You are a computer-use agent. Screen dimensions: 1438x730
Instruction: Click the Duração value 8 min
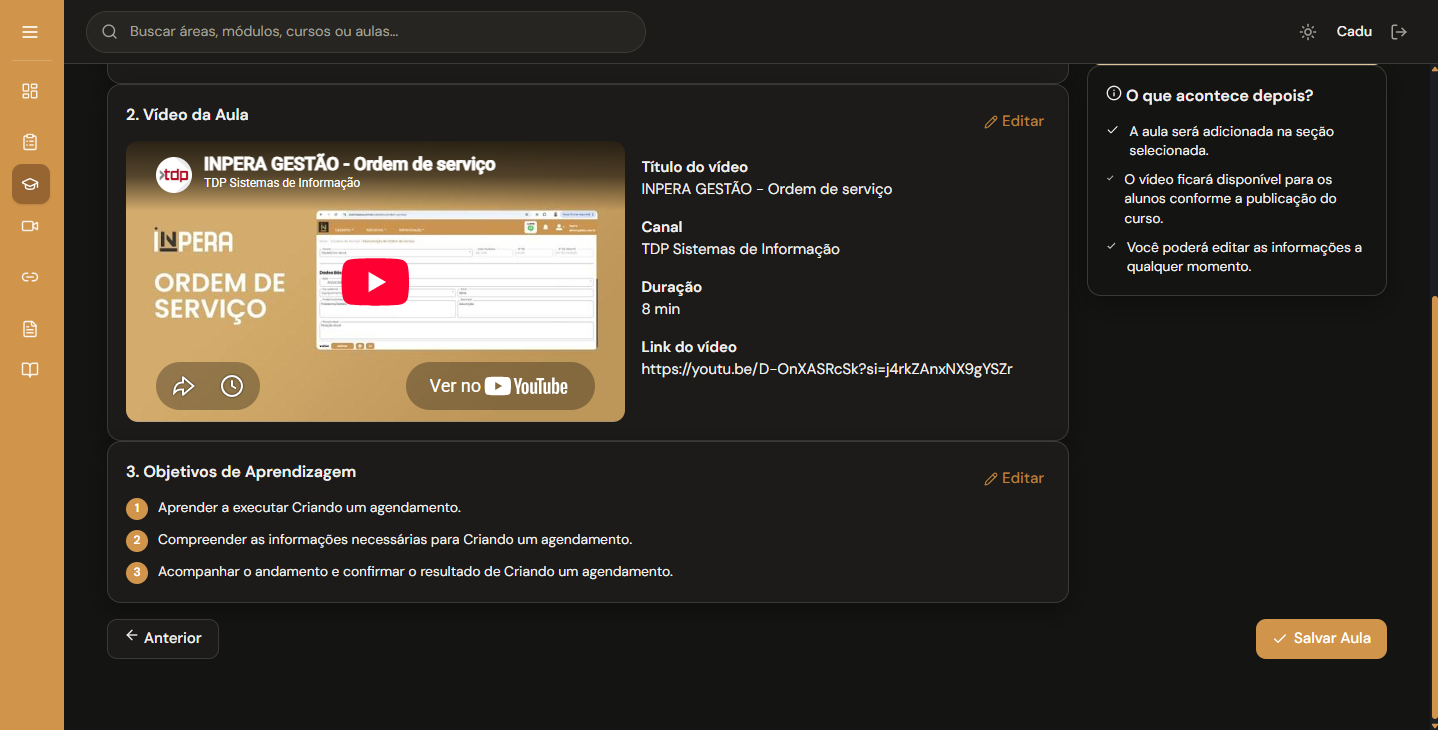tap(661, 309)
